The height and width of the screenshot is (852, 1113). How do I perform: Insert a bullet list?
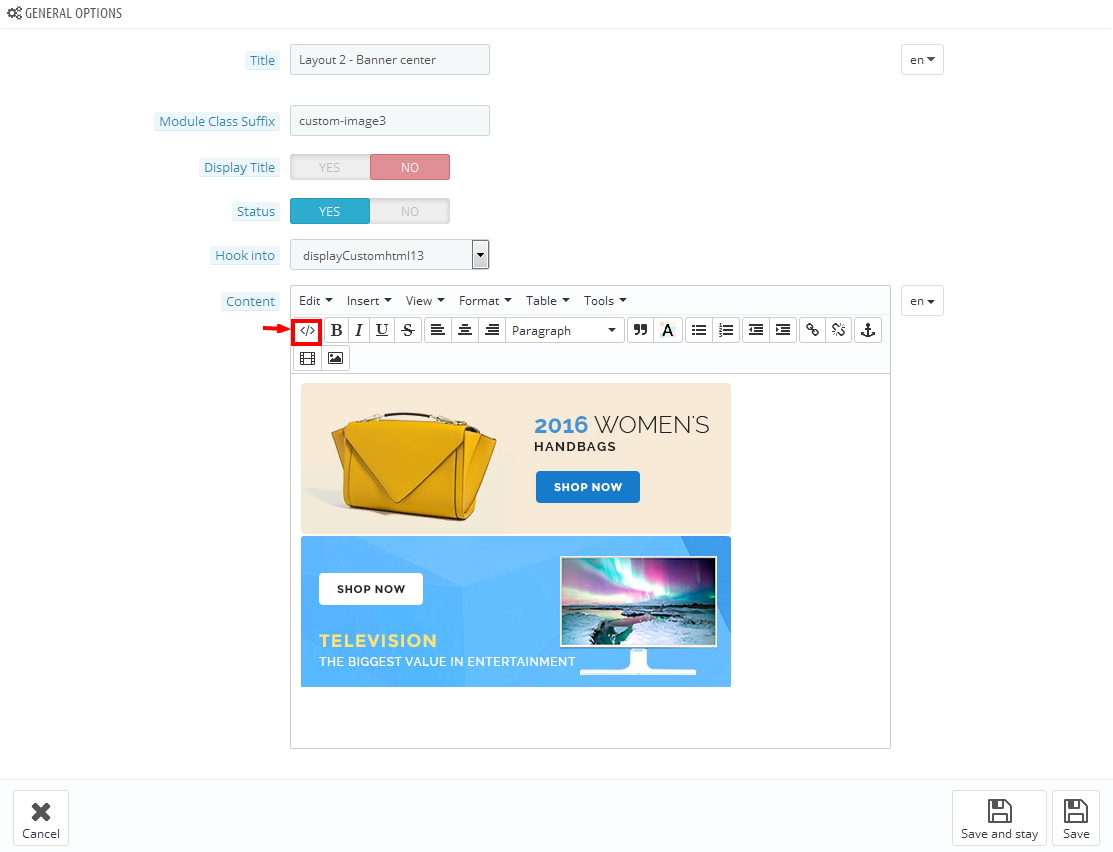click(x=699, y=330)
